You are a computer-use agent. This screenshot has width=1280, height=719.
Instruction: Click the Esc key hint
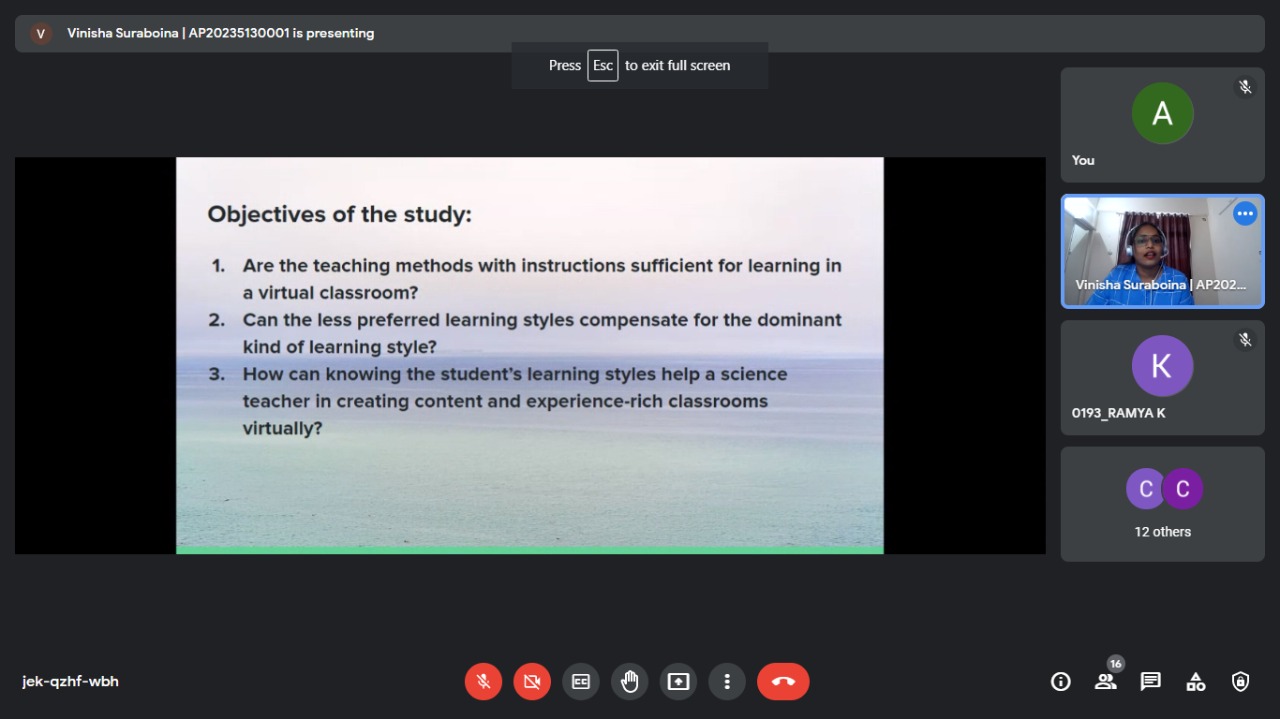point(603,65)
